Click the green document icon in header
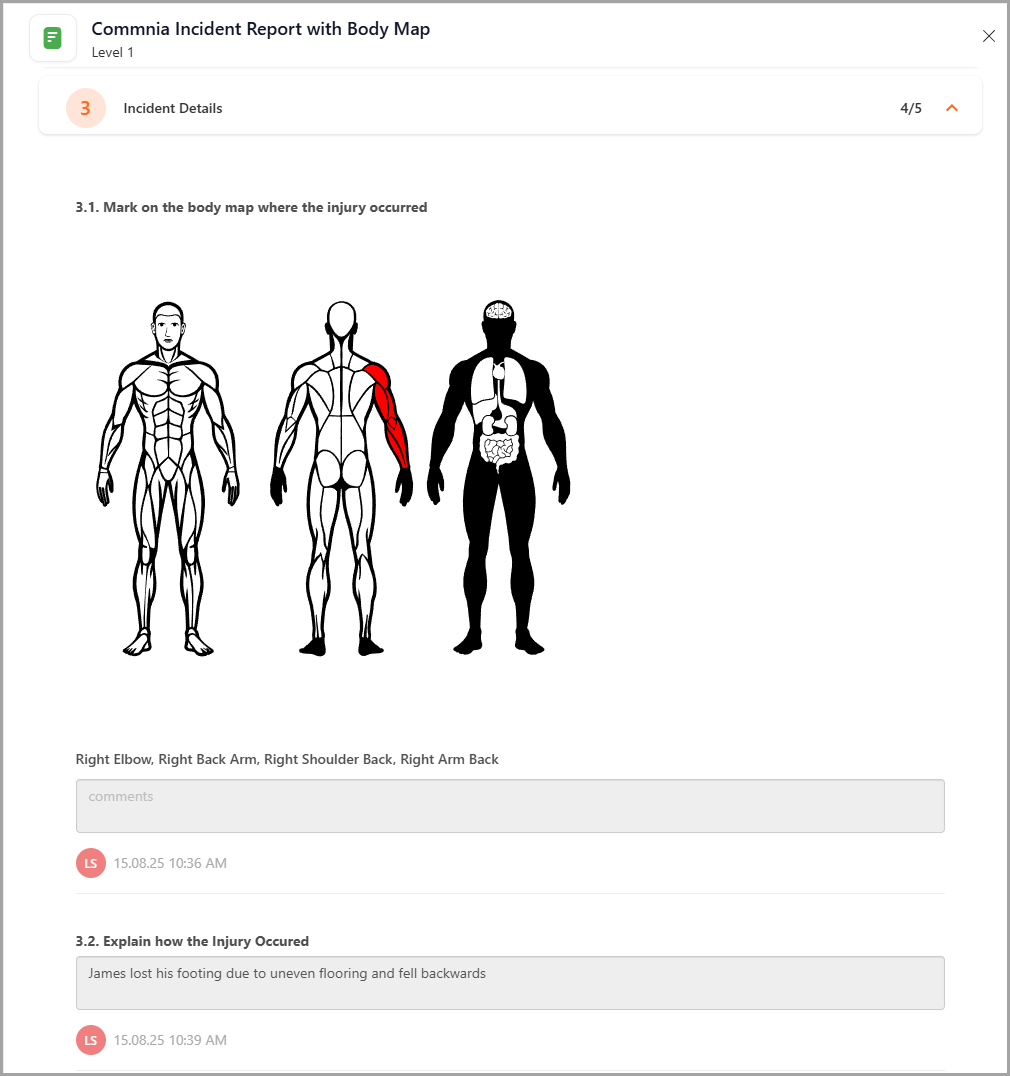The image size is (1010, 1076). (x=53, y=38)
